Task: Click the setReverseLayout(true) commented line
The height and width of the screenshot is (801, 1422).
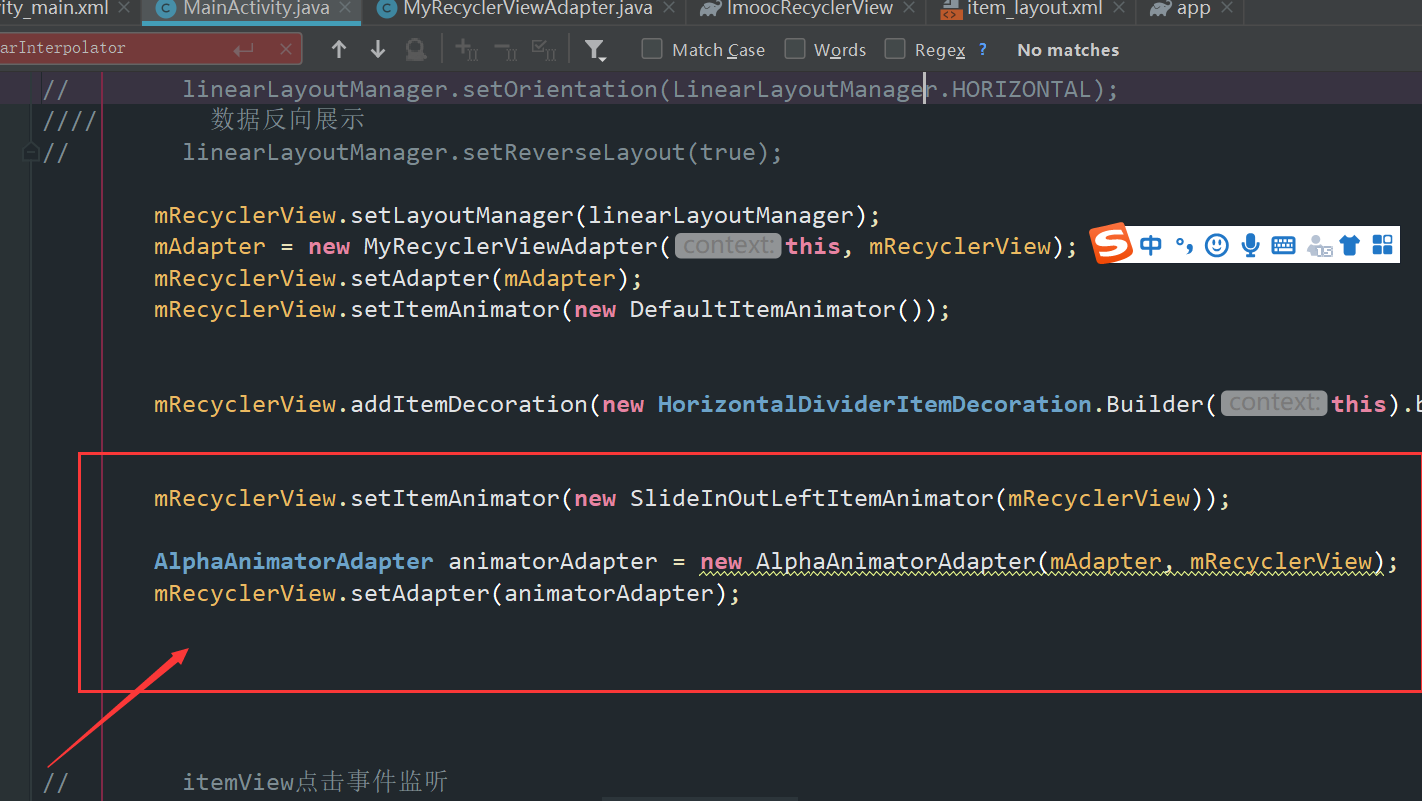Action: pos(482,153)
